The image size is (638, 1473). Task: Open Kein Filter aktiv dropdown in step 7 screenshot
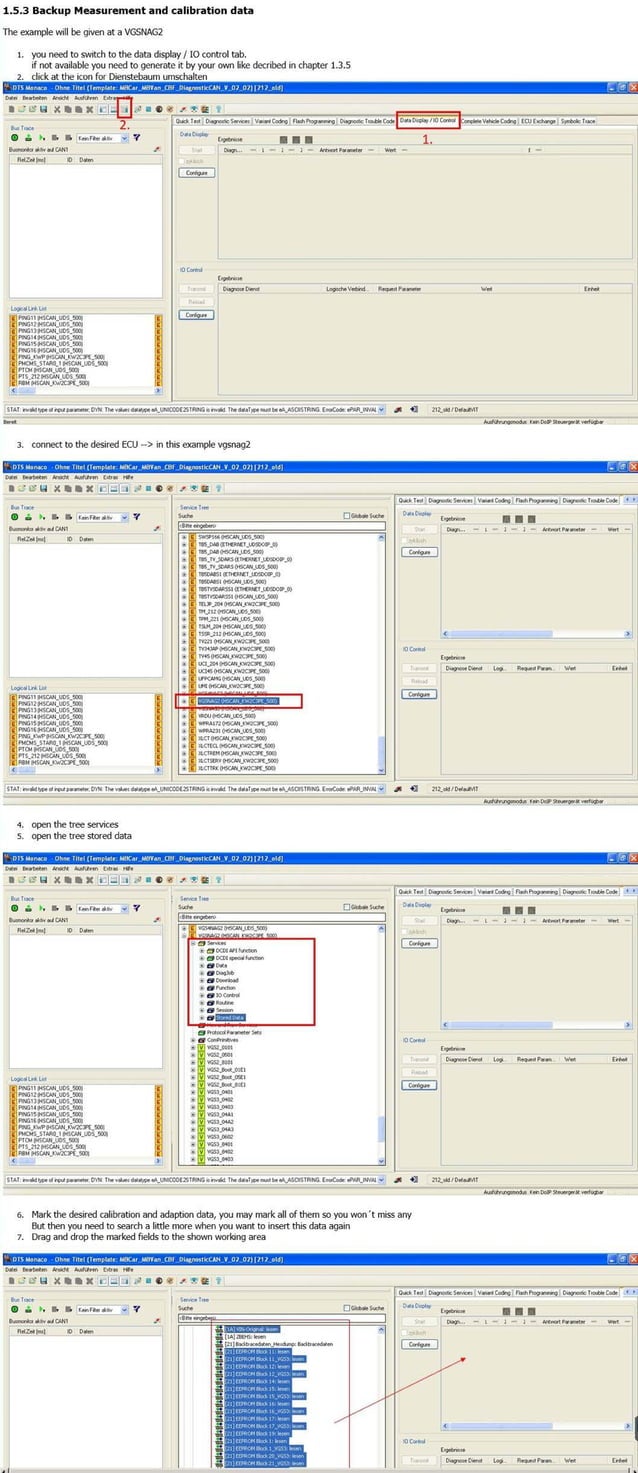tap(124, 1309)
